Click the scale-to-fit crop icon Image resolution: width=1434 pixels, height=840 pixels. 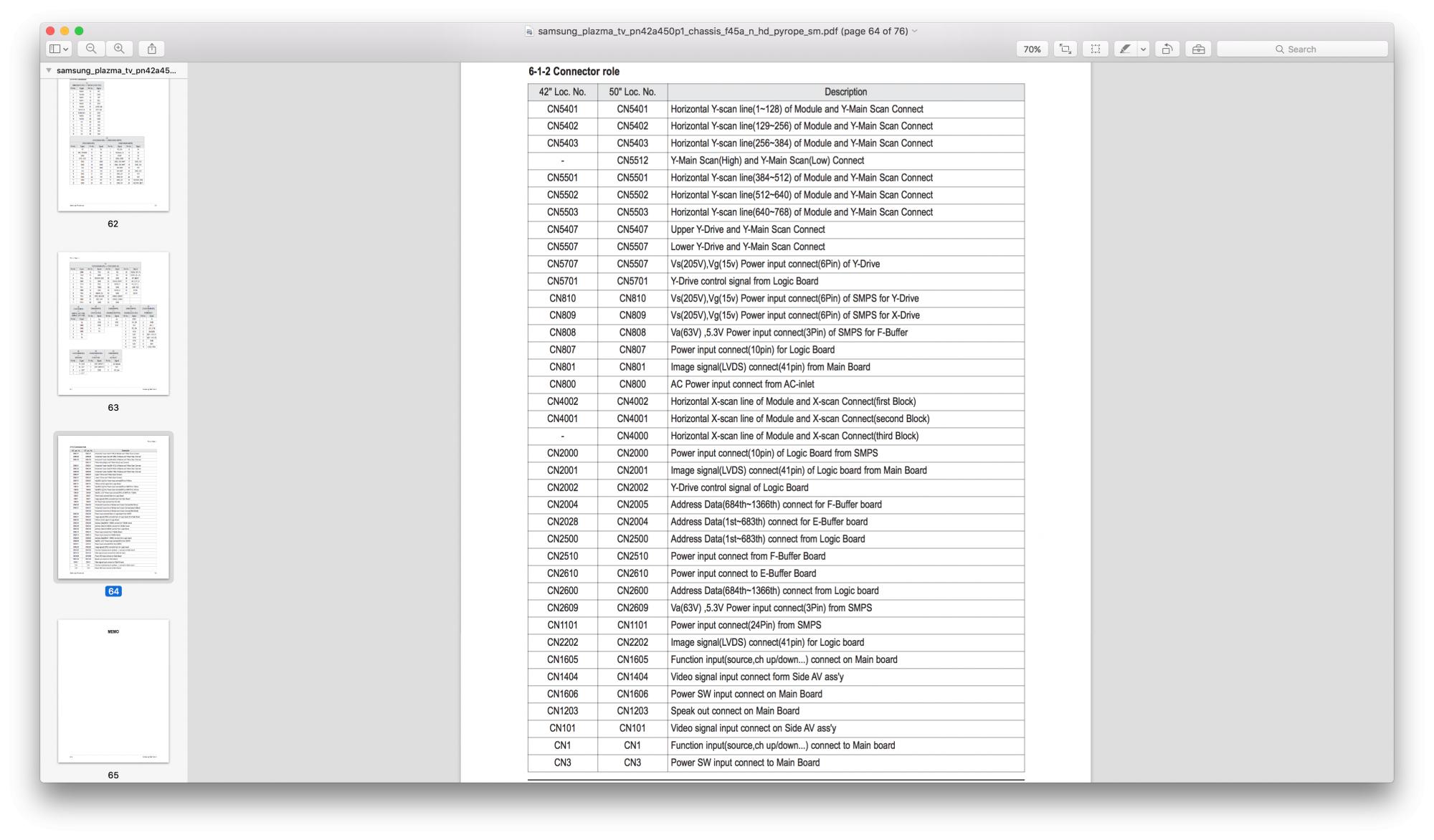pos(1065,49)
